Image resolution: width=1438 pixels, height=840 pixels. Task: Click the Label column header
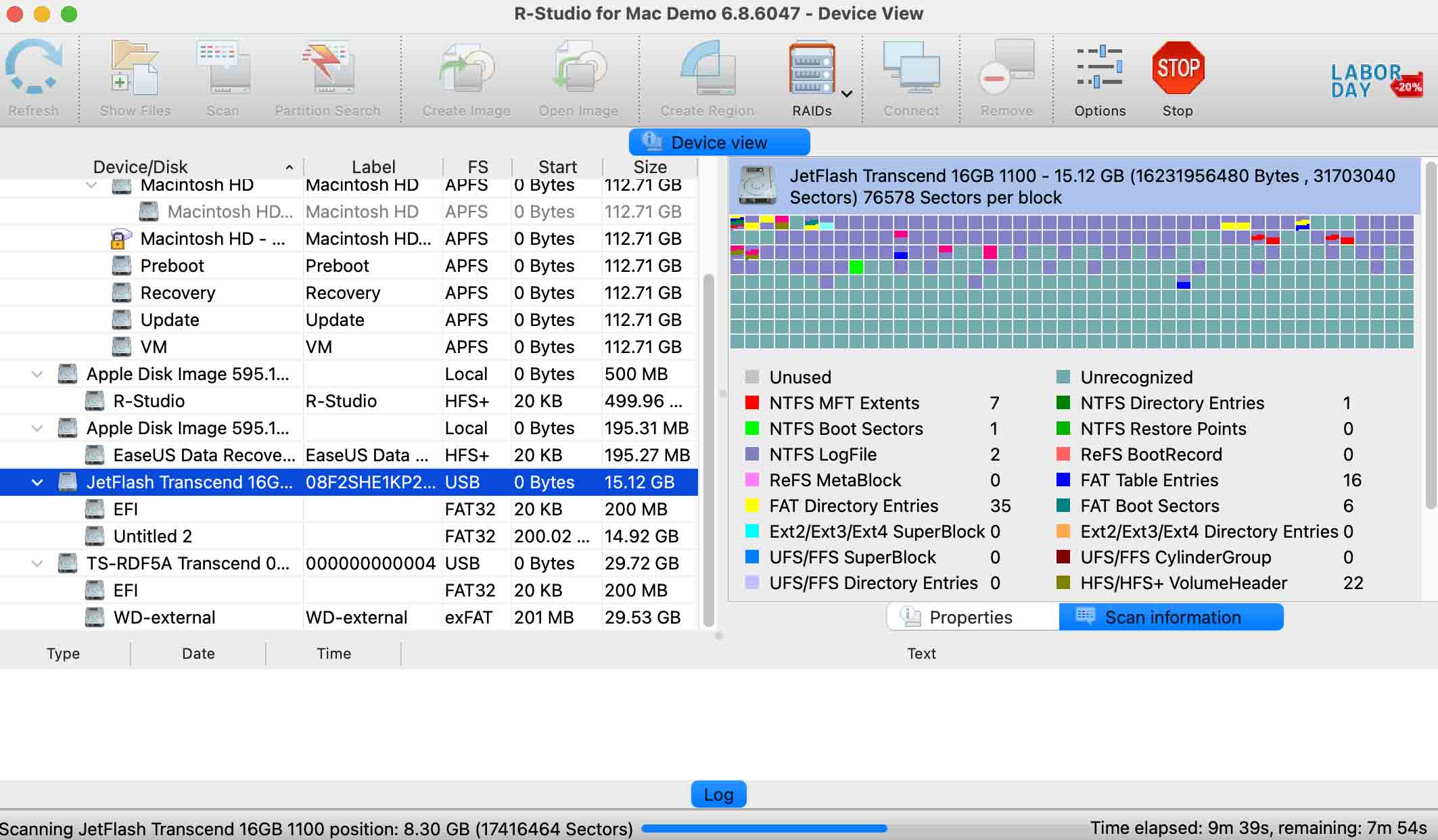tap(373, 167)
